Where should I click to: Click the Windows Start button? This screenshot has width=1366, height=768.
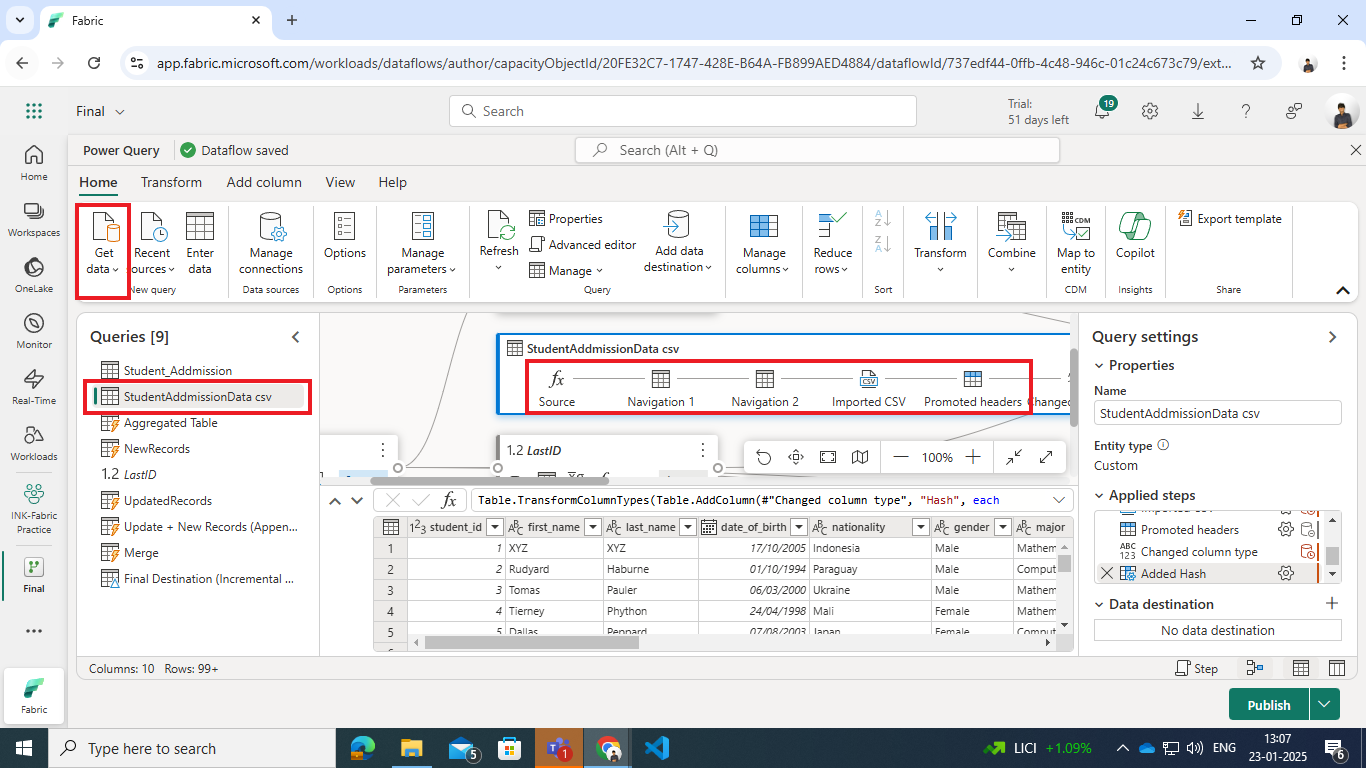tap(24, 747)
